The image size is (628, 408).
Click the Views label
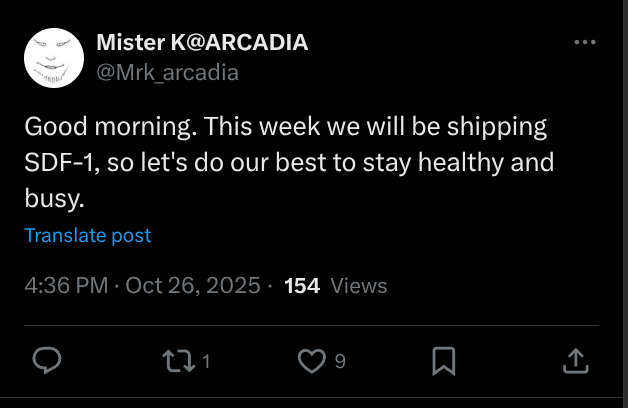click(358, 286)
